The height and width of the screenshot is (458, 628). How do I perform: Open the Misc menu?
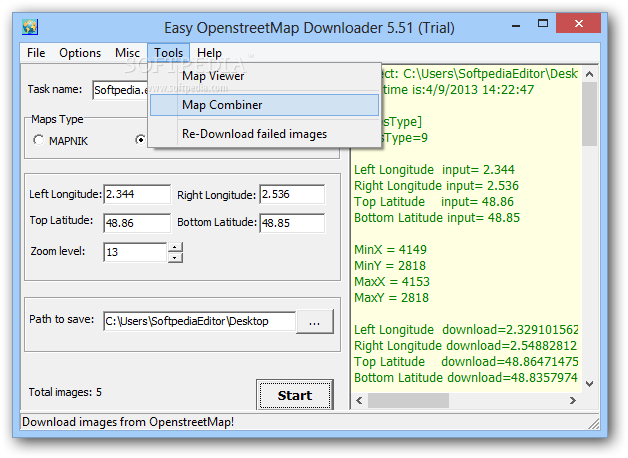pyautogui.click(x=127, y=53)
